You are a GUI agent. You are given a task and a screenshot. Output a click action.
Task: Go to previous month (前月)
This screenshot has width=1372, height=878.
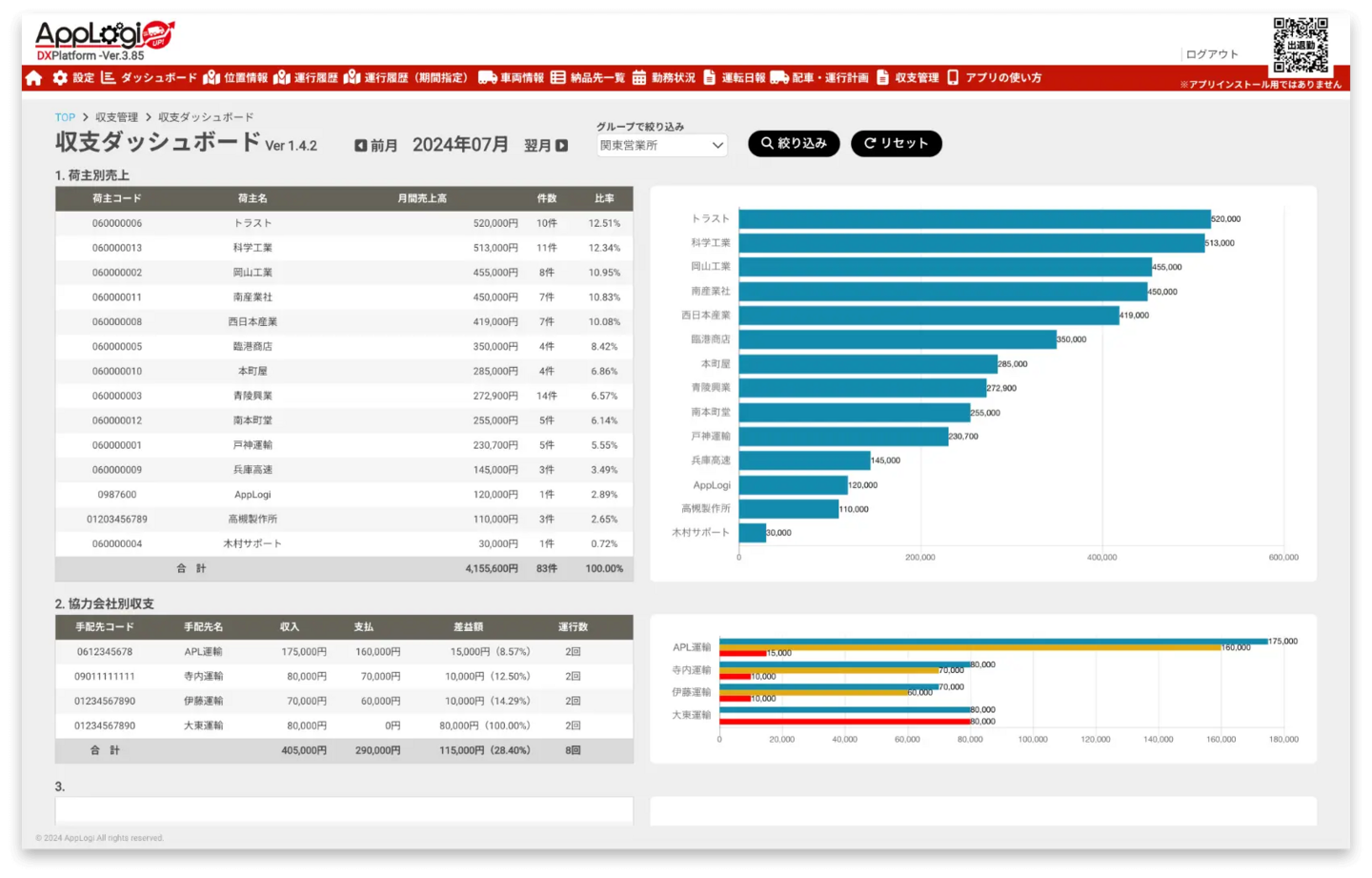pos(375,146)
